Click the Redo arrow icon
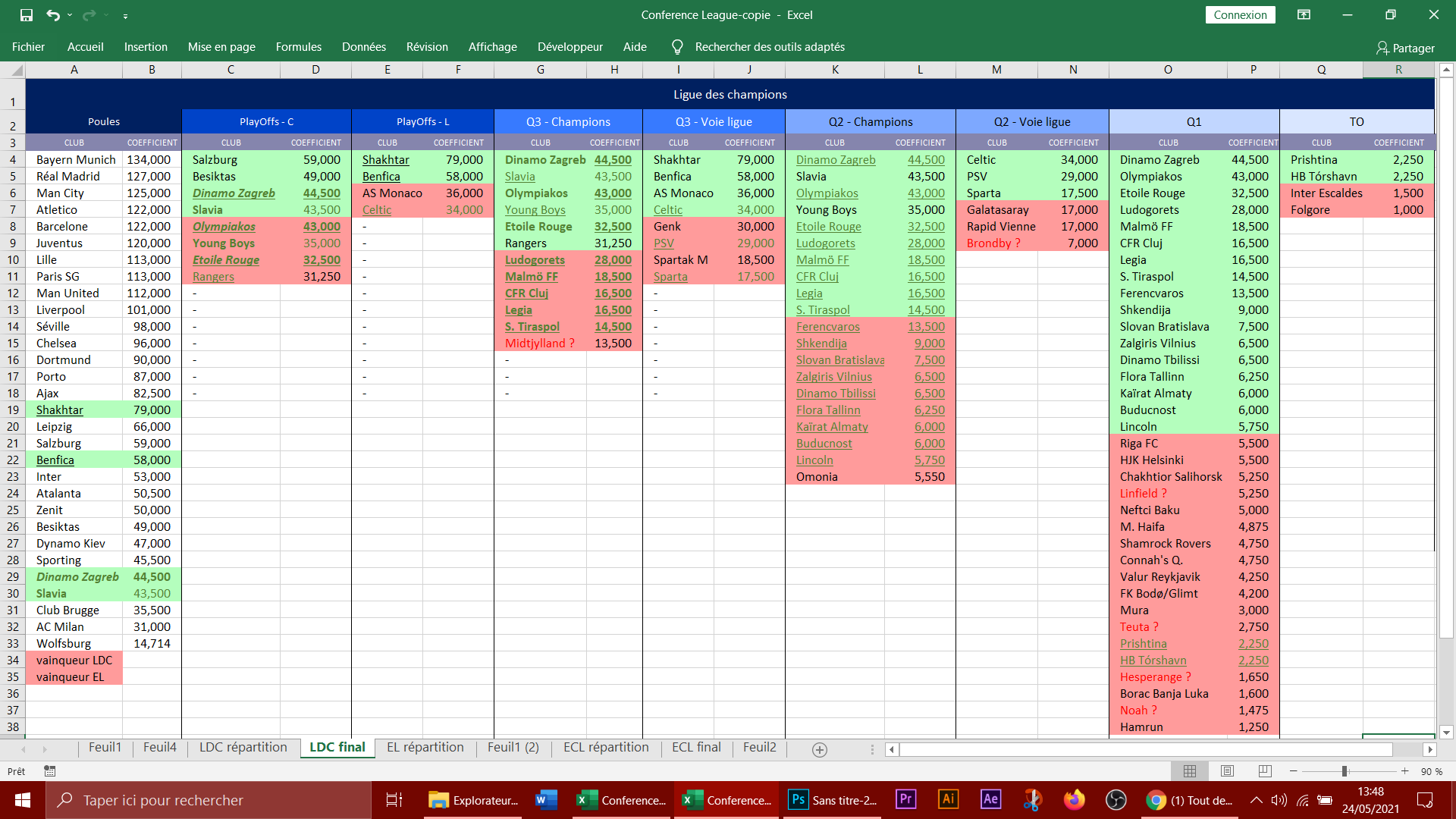This screenshot has width=1456, height=819. coord(89,14)
